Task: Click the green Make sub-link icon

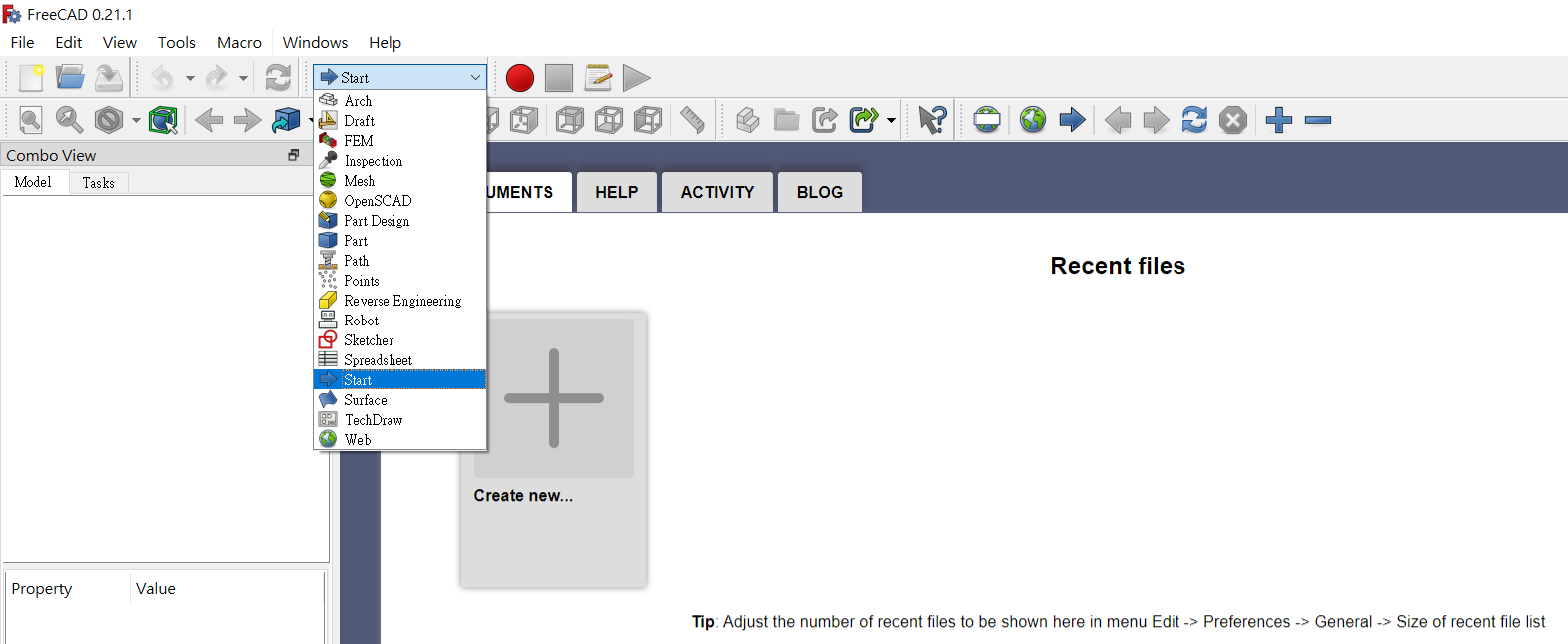Action: pos(864,120)
